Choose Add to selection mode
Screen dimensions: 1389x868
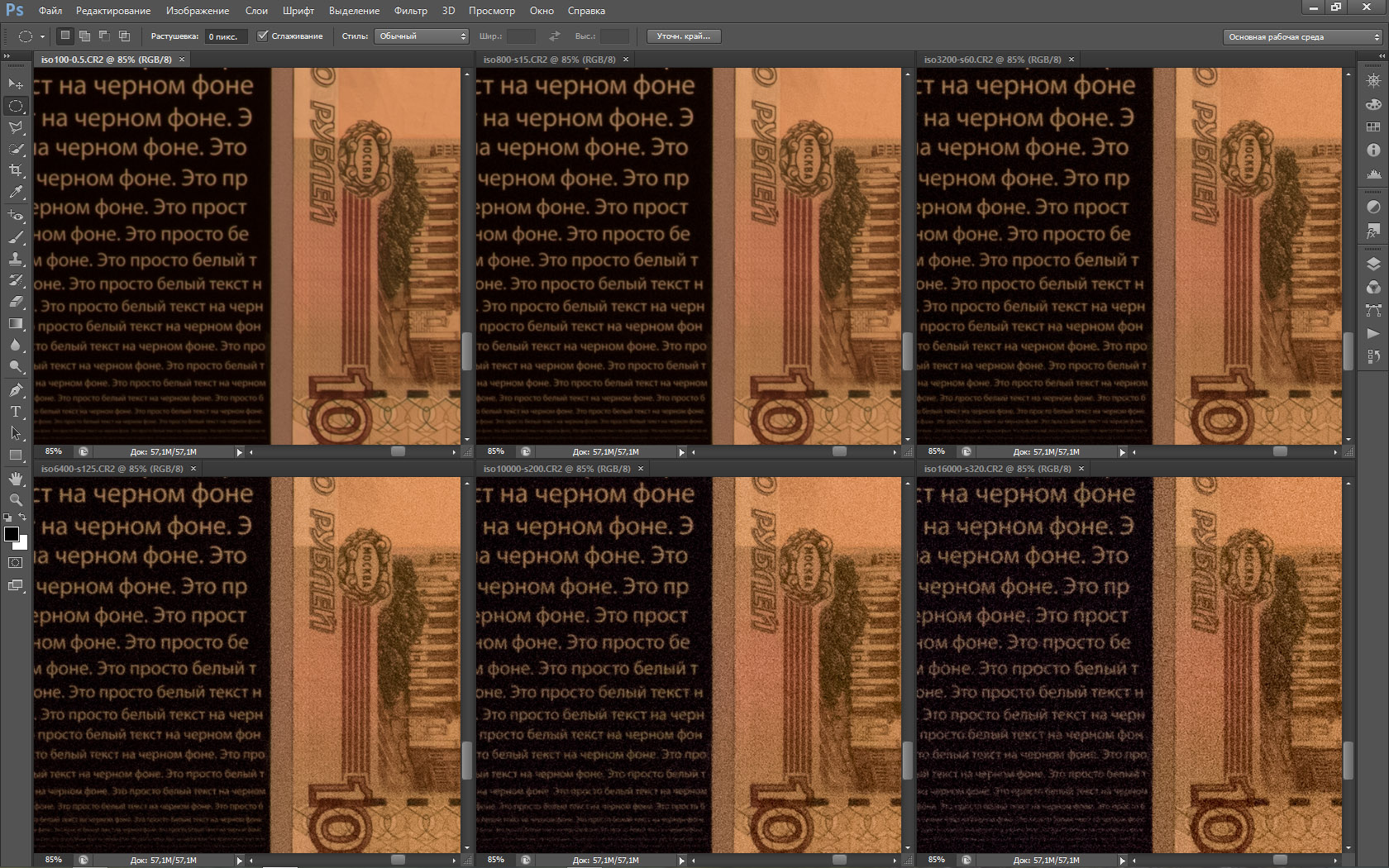[x=84, y=36]
